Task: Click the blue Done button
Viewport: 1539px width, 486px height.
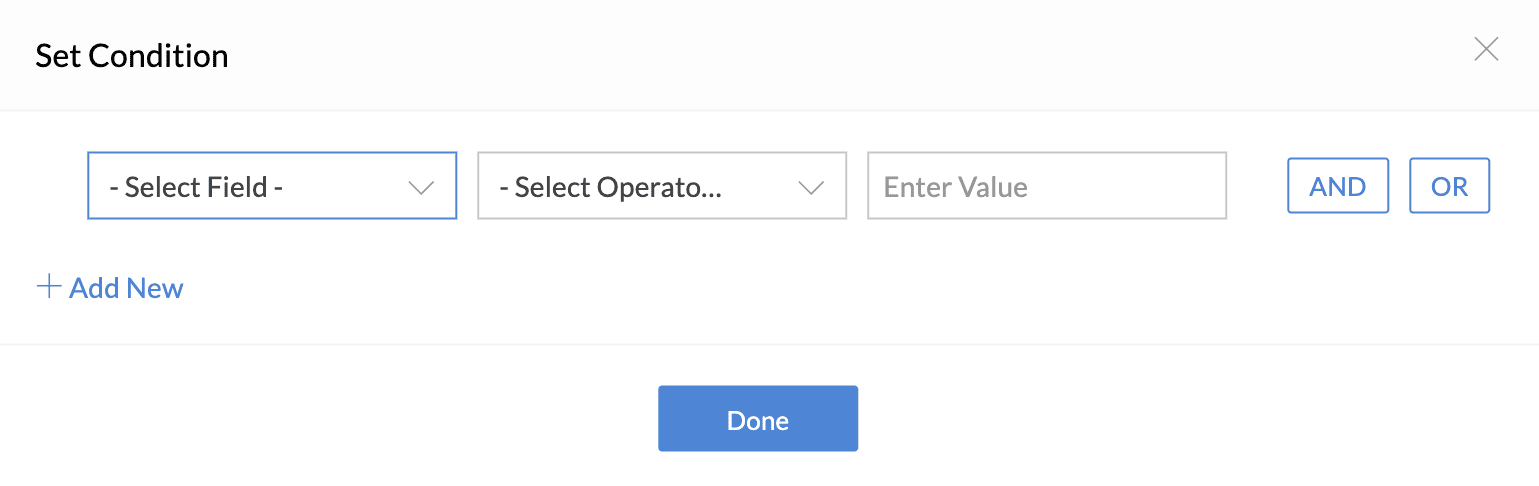Action: point(757,419)
